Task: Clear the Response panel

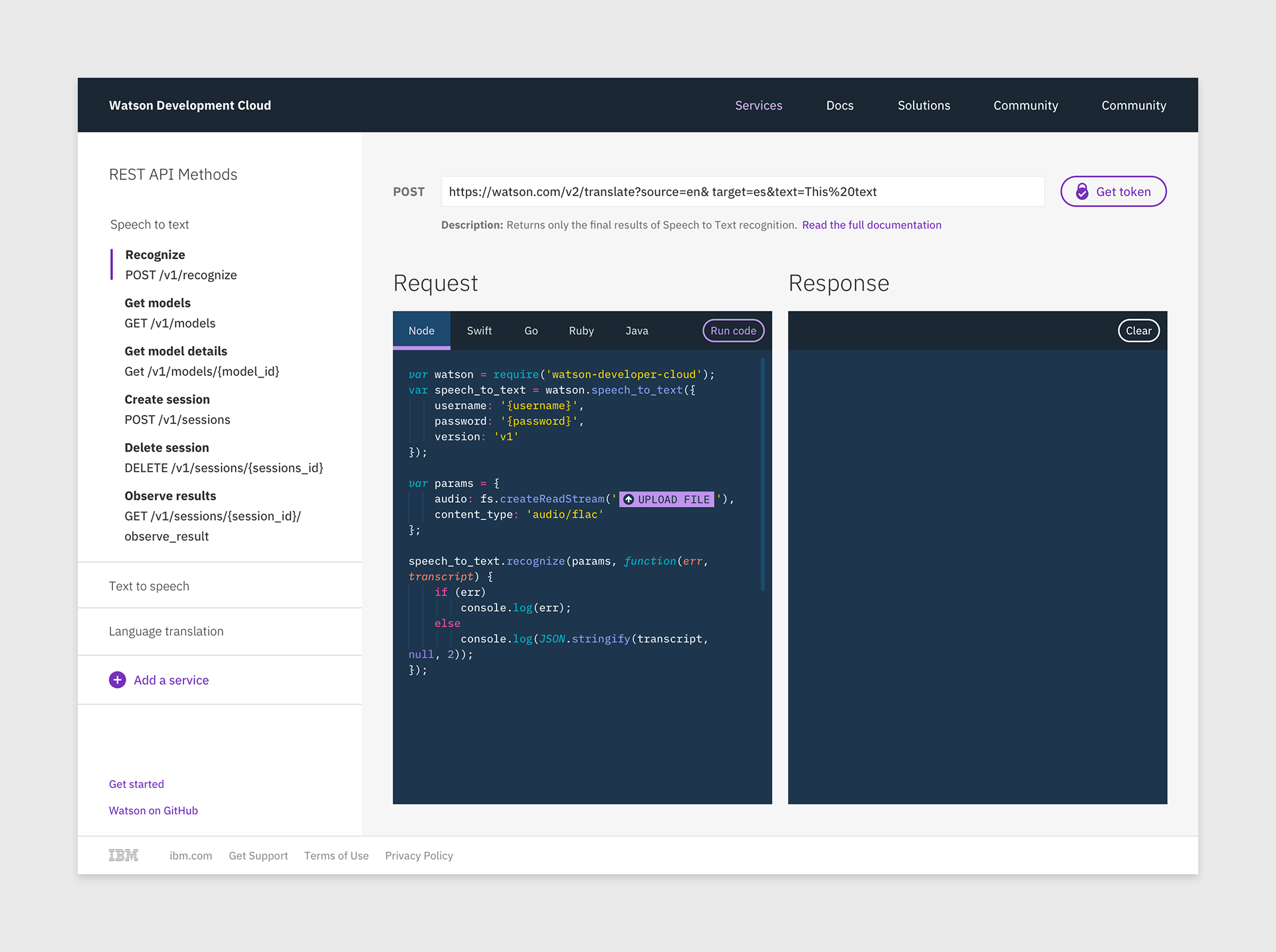Action: click(x=1138, y=330)
